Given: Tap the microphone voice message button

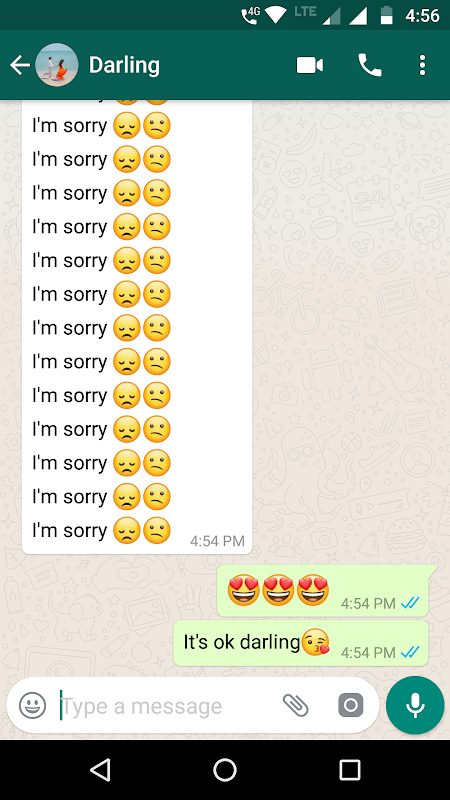Looking at the screenshot, I should tap(415, 706).
